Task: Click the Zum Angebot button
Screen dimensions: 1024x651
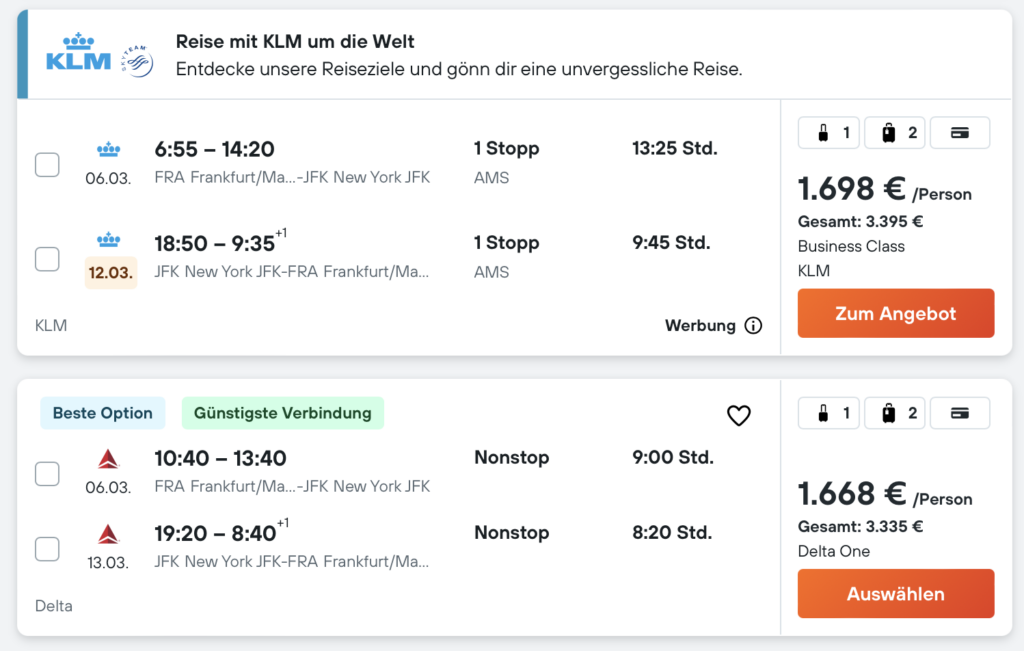Action: coord(895,313)
